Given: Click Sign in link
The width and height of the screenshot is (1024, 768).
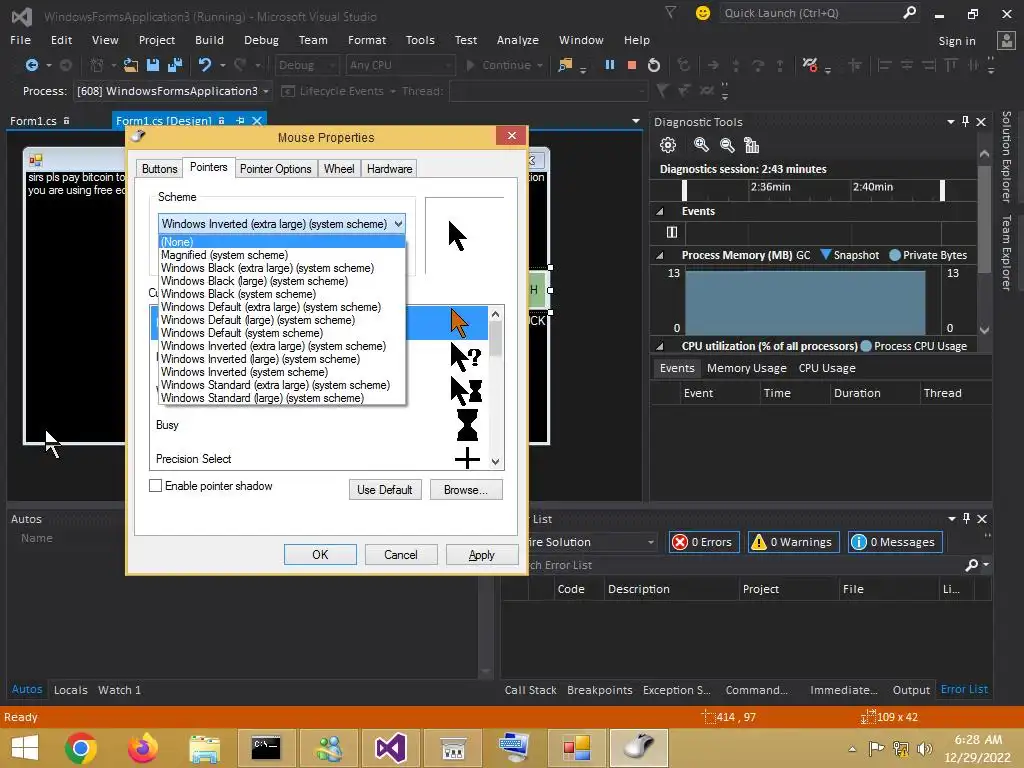Looking at the screenshot, I should pyautogui.click(x=957, y=40).
